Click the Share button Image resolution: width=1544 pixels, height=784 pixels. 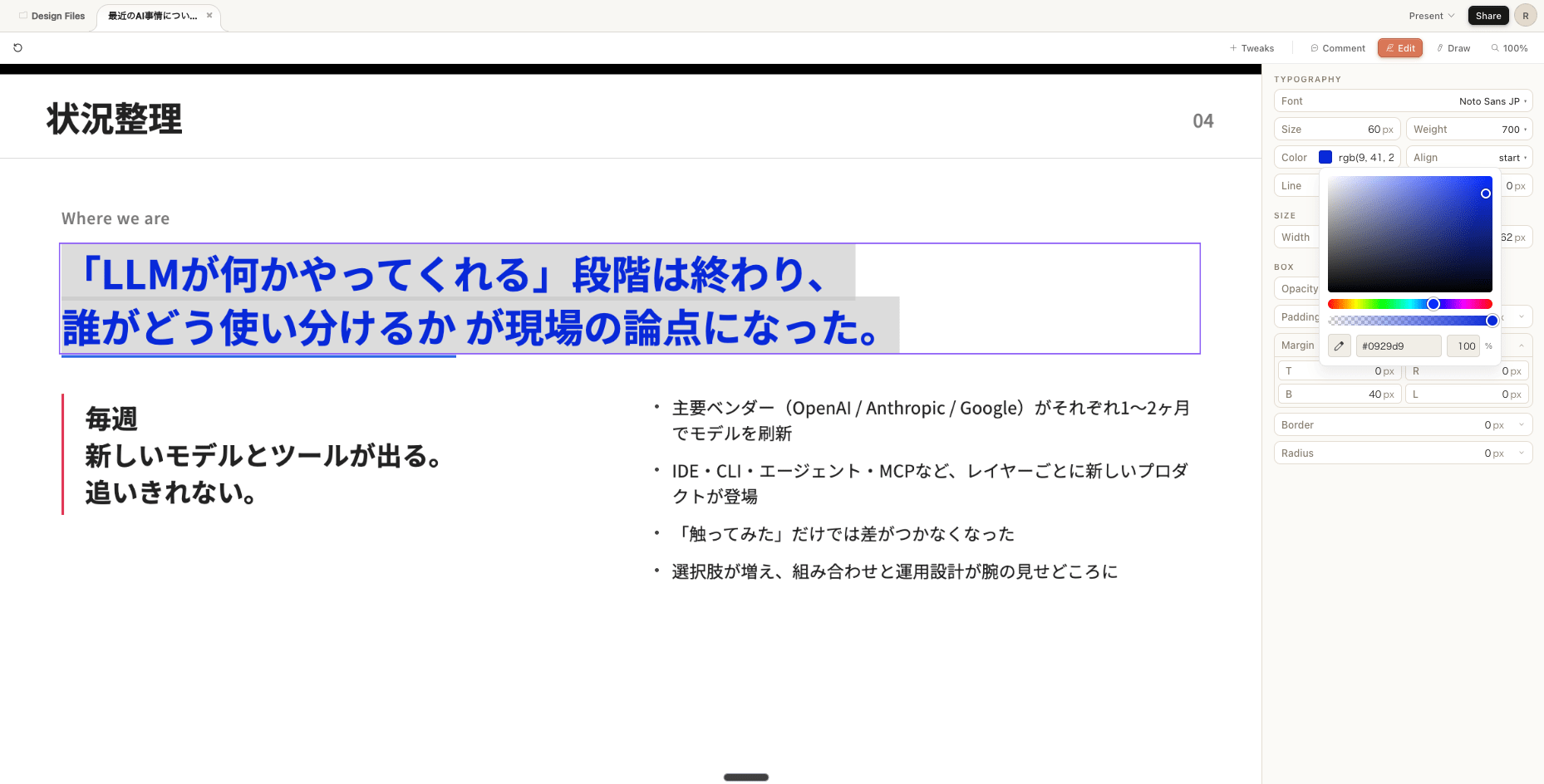[x=1488, y=15]
